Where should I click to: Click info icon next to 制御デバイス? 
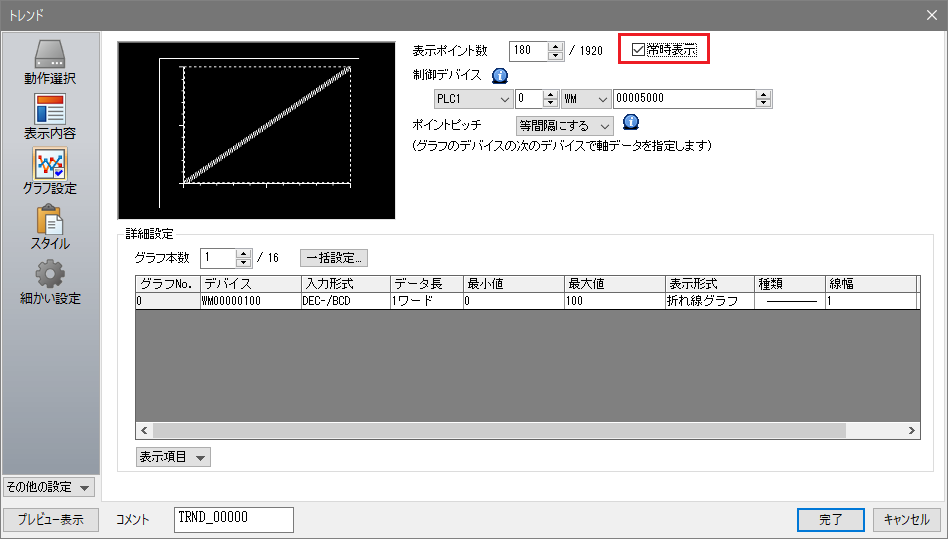pyautogui.click(x=500, y=75)
